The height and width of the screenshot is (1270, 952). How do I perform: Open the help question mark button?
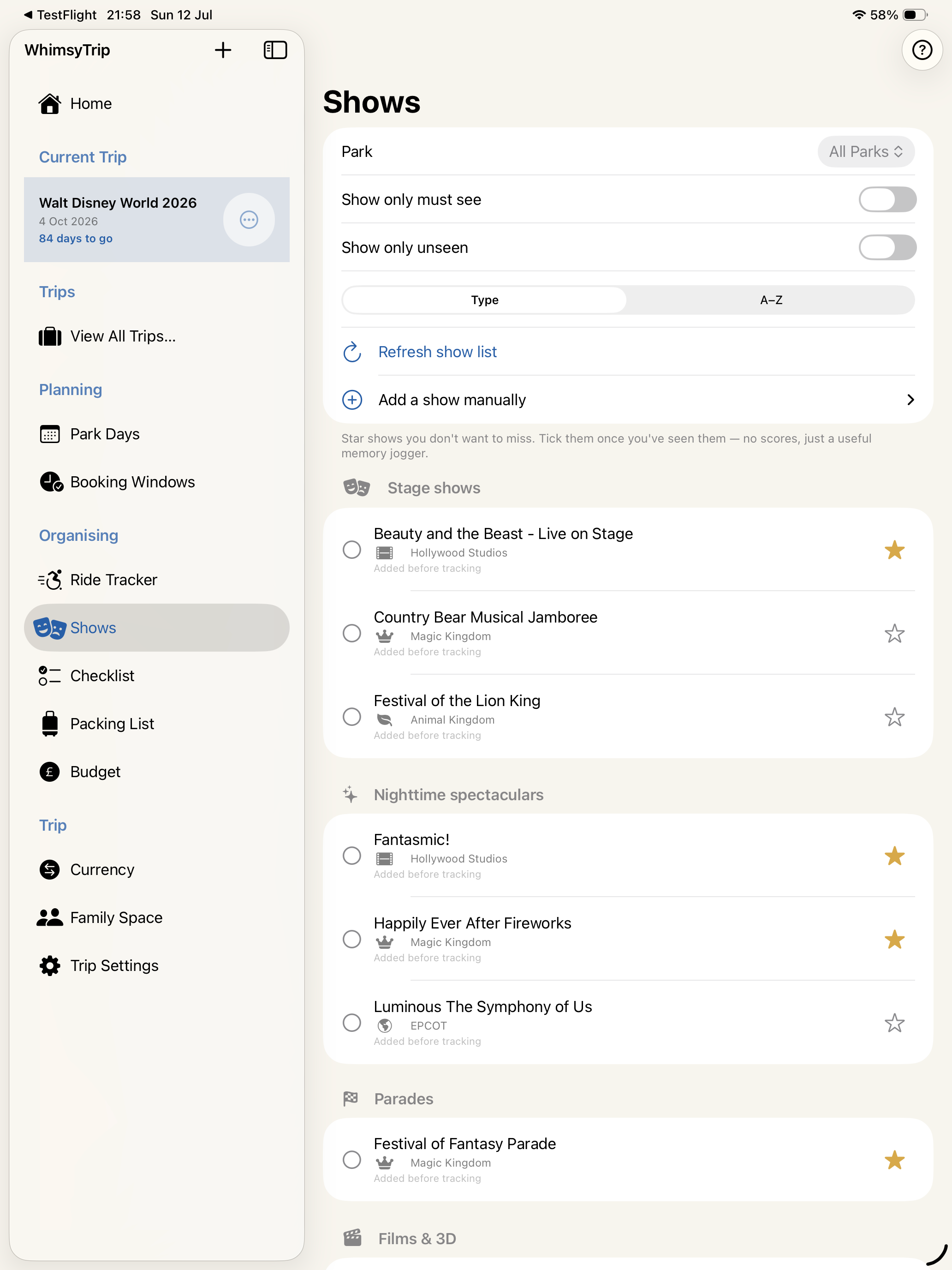click(x=922, y=50)
